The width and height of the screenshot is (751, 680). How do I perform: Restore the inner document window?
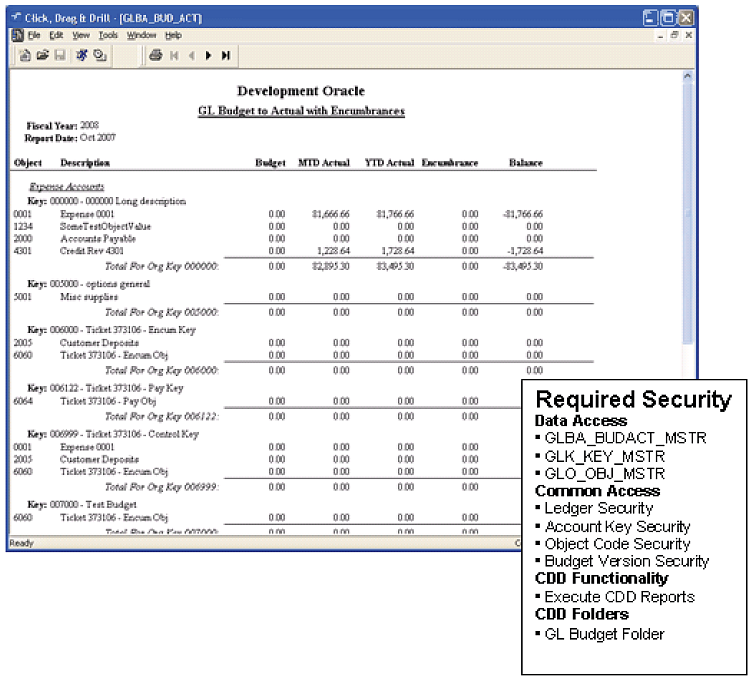click(675, 35)
